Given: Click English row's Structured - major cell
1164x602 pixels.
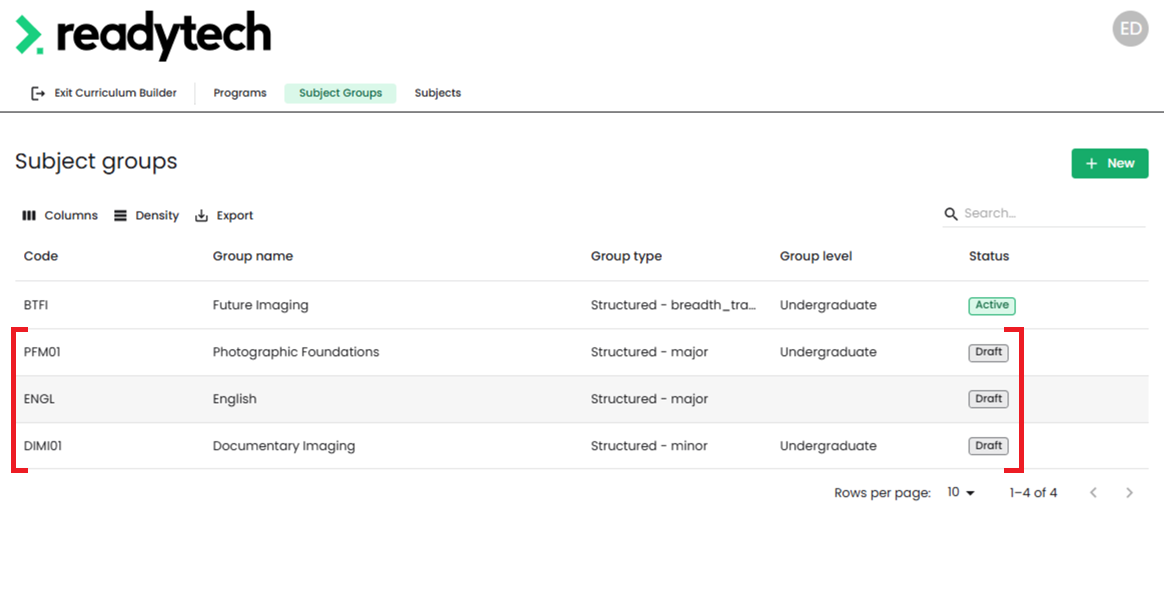Looking at the screenshot, I should pyautogui.click(x=649, y=399).
